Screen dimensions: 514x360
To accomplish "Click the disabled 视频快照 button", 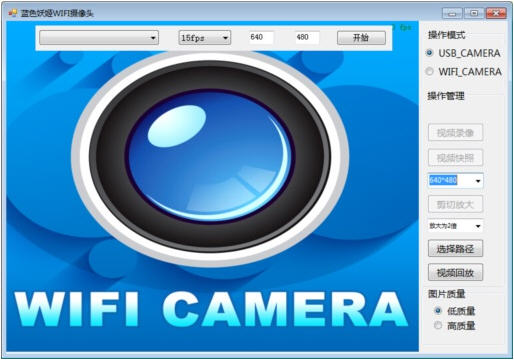I will pyautogui.click(x=455, y=157).
